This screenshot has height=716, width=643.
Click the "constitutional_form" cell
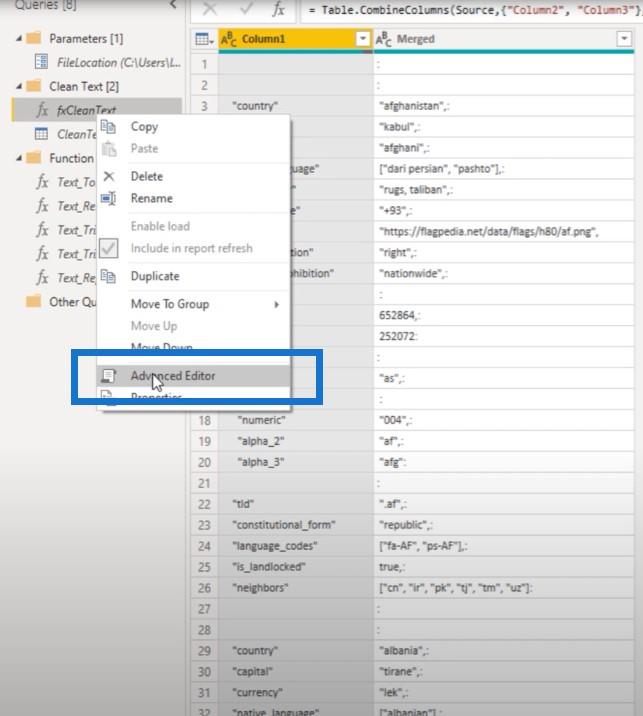click(x=295, y=525)
